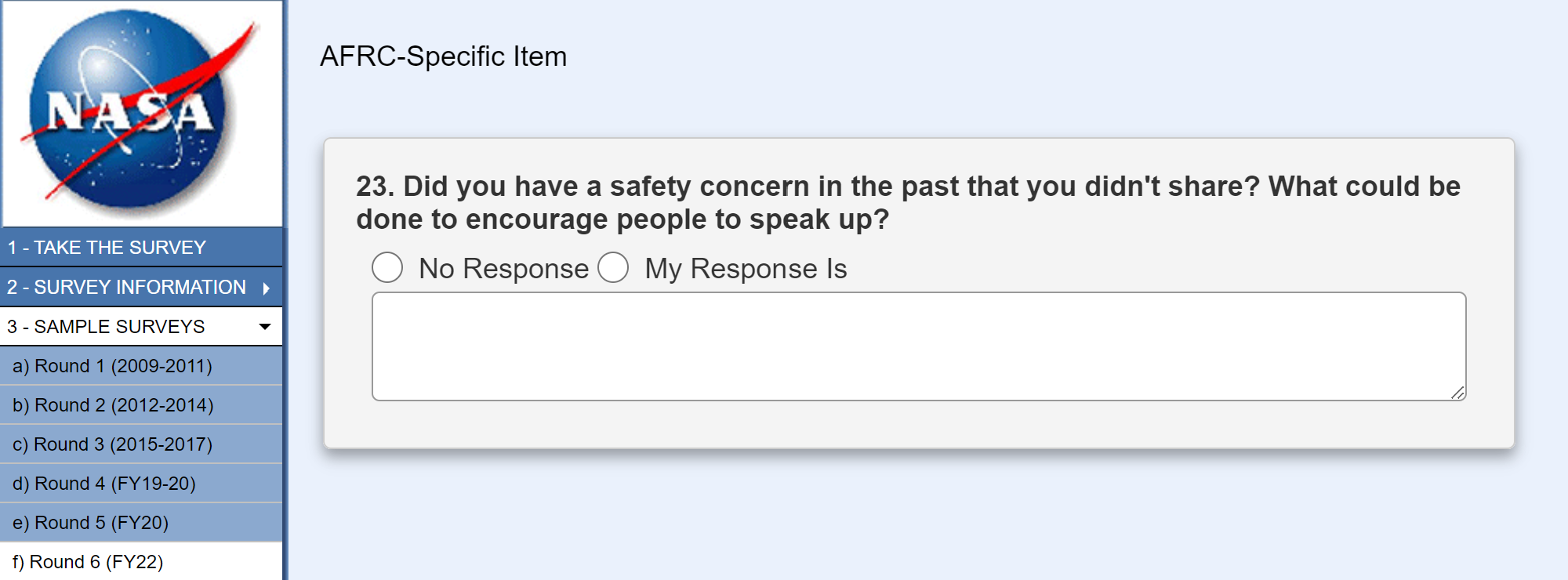View Round 6 (FY22) sample survey
This screenshot has width=1568, height=580.
pos(88,562)
